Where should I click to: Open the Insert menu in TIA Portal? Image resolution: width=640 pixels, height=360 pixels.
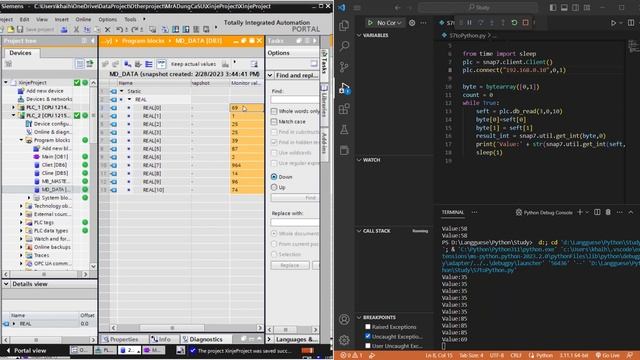(x=62, y=19)
